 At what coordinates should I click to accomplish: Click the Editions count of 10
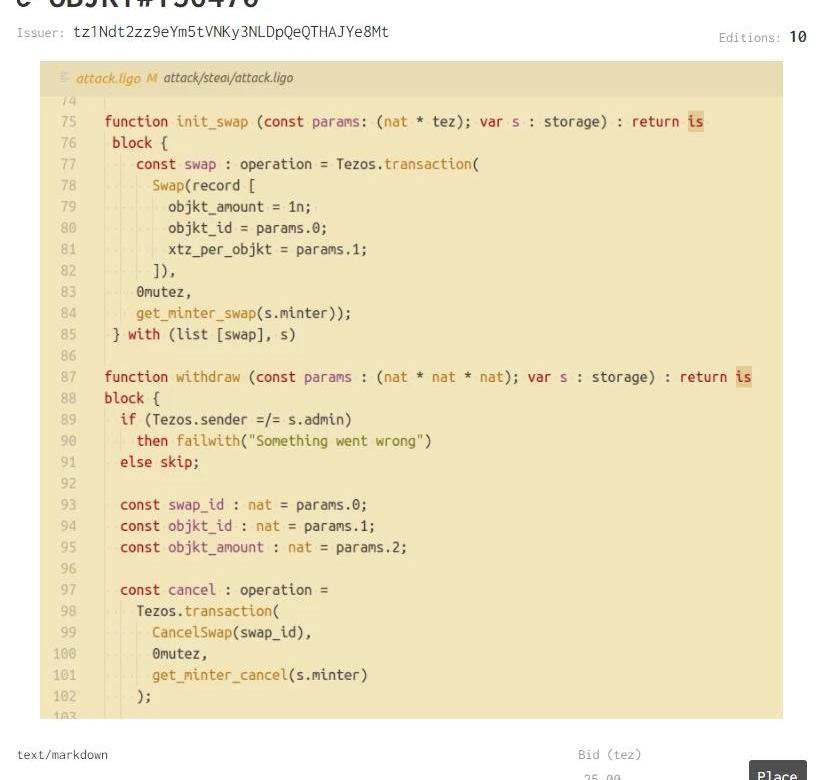pos(797,37)
